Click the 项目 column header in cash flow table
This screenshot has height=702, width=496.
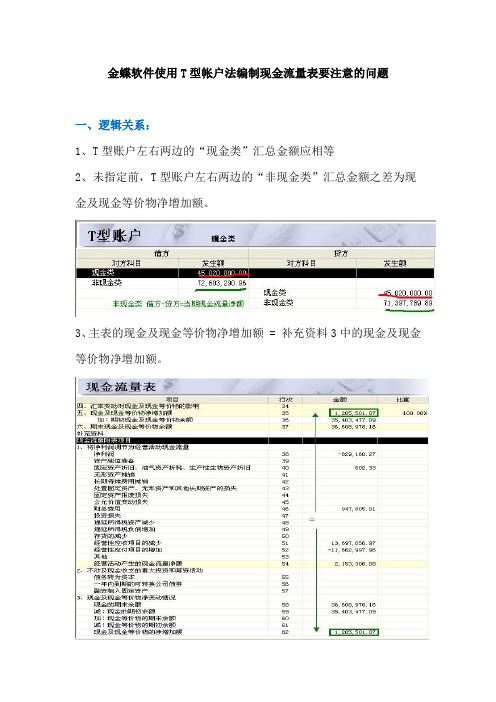(x=172, y=399)
